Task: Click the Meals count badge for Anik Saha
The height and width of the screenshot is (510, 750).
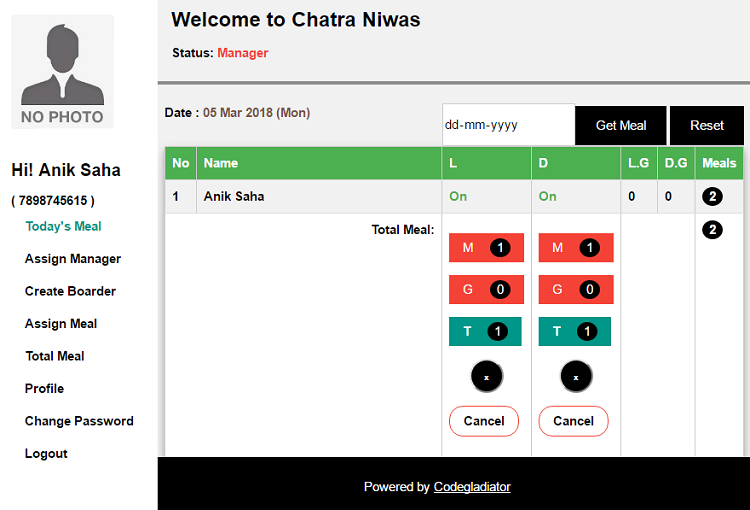Action: tap(712, 197)
